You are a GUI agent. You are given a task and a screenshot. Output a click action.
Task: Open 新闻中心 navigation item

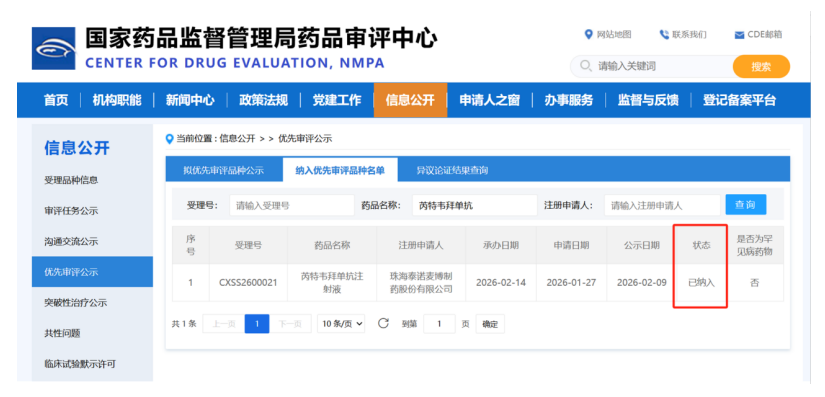pos(190,100)
